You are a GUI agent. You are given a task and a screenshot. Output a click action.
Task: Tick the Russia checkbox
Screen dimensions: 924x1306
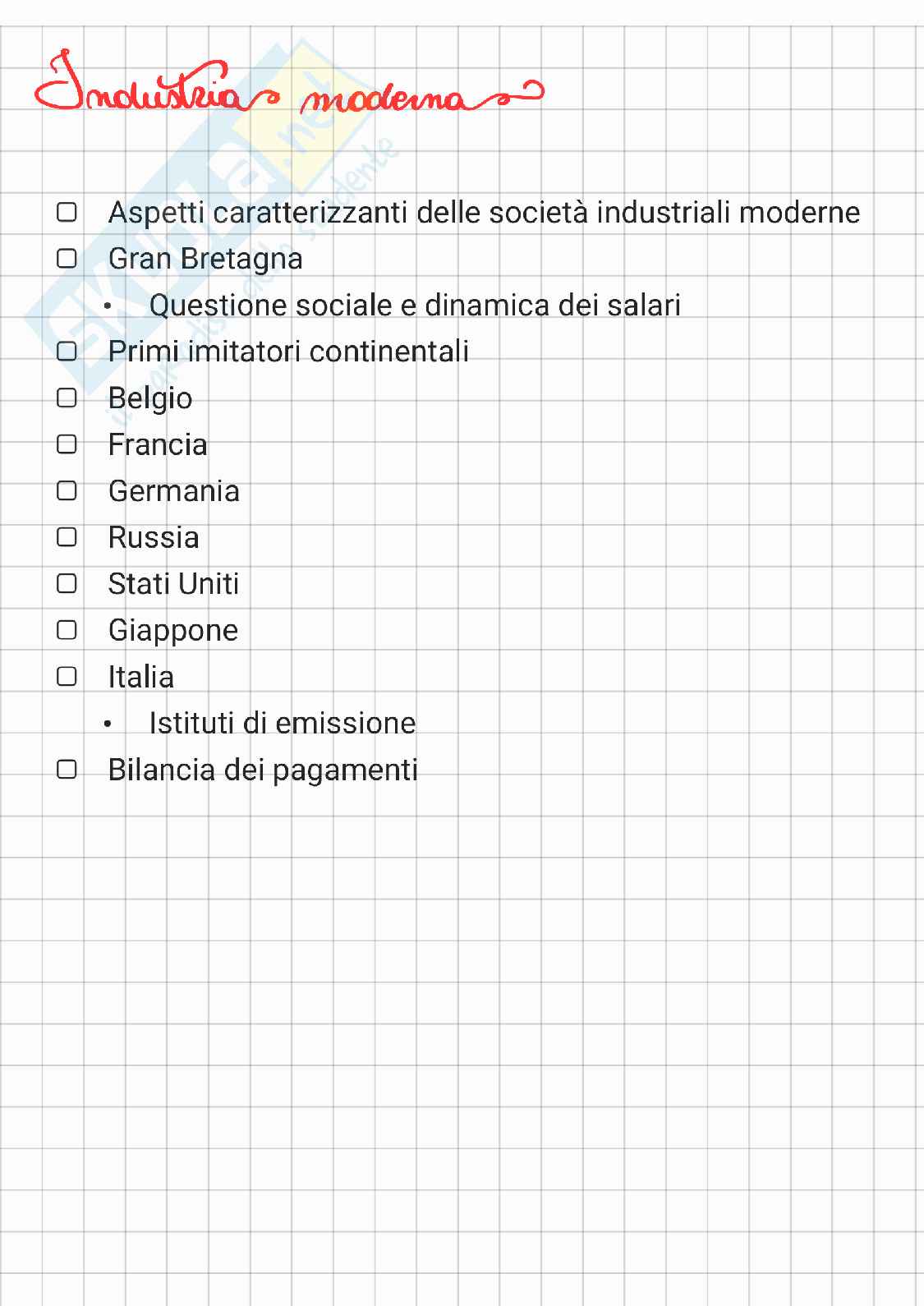click(x=67, y=537)
